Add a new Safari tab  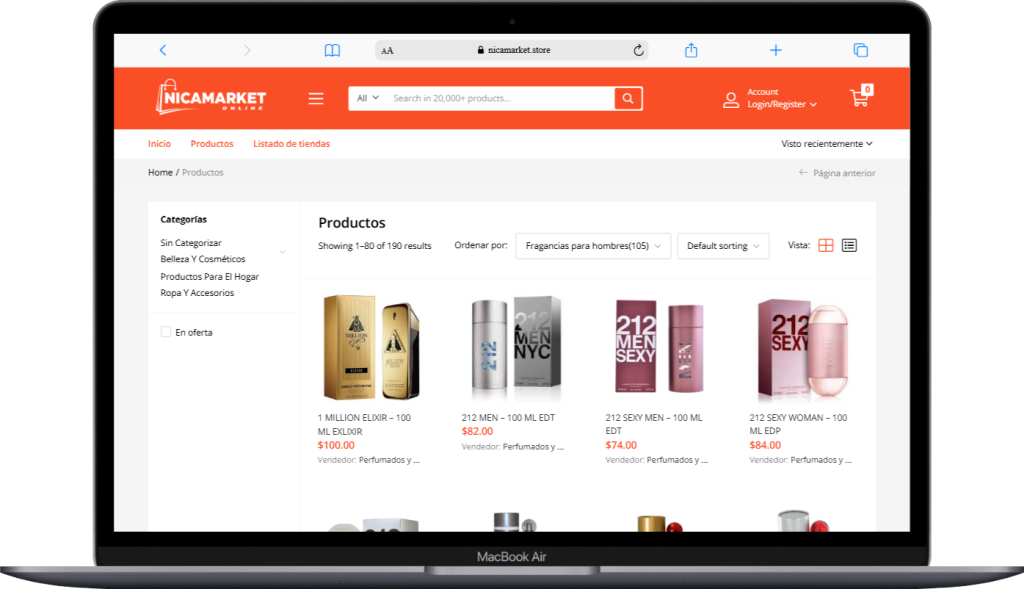775,50
